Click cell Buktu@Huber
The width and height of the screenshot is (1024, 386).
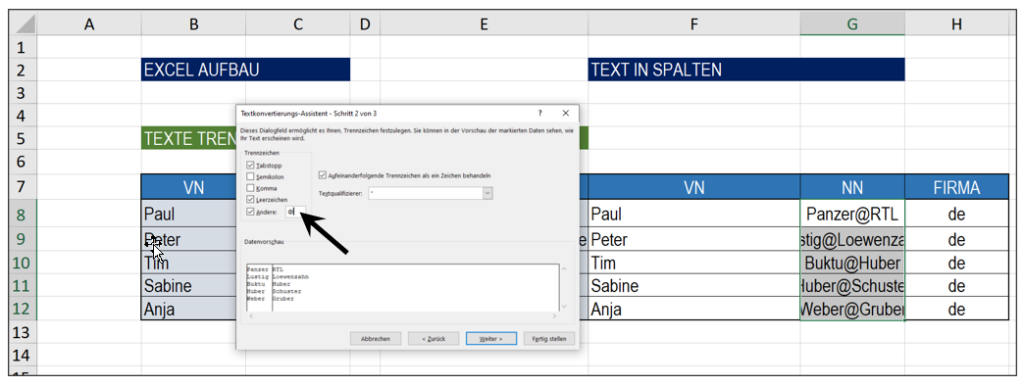tap(852, 263)
